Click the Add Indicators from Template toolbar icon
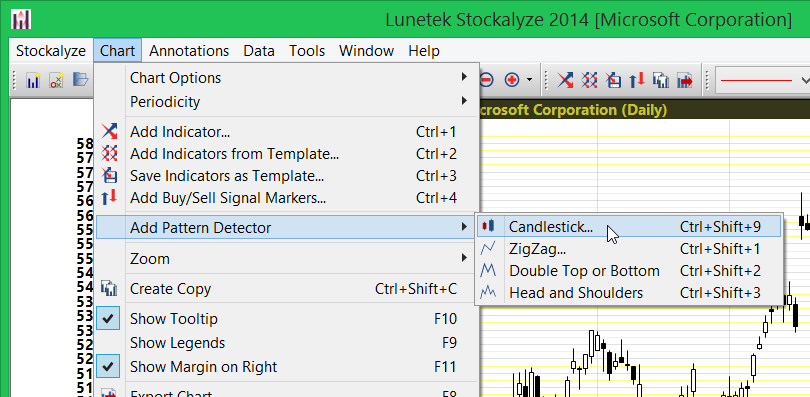 coord(589,80)
